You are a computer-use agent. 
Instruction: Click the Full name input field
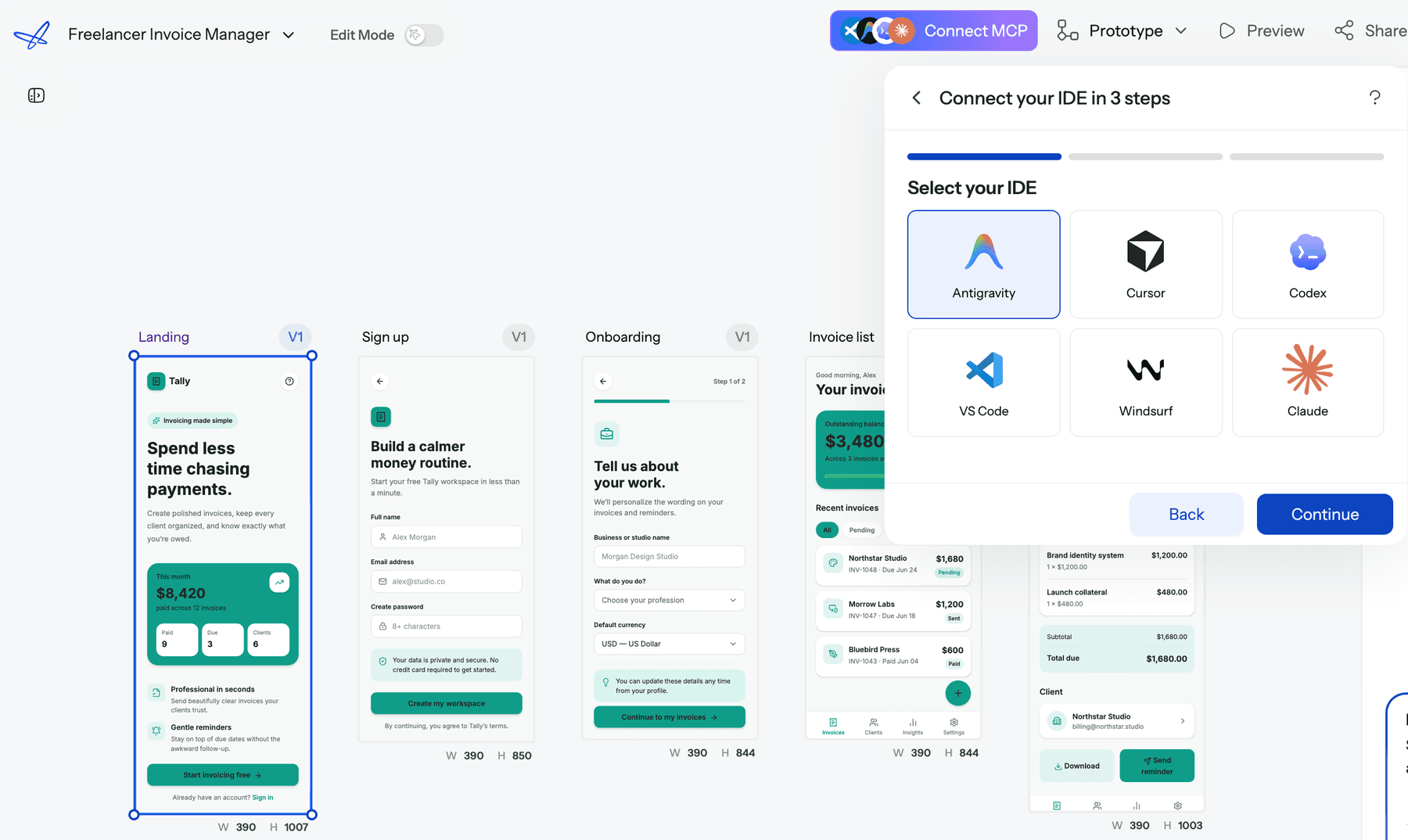446,537
